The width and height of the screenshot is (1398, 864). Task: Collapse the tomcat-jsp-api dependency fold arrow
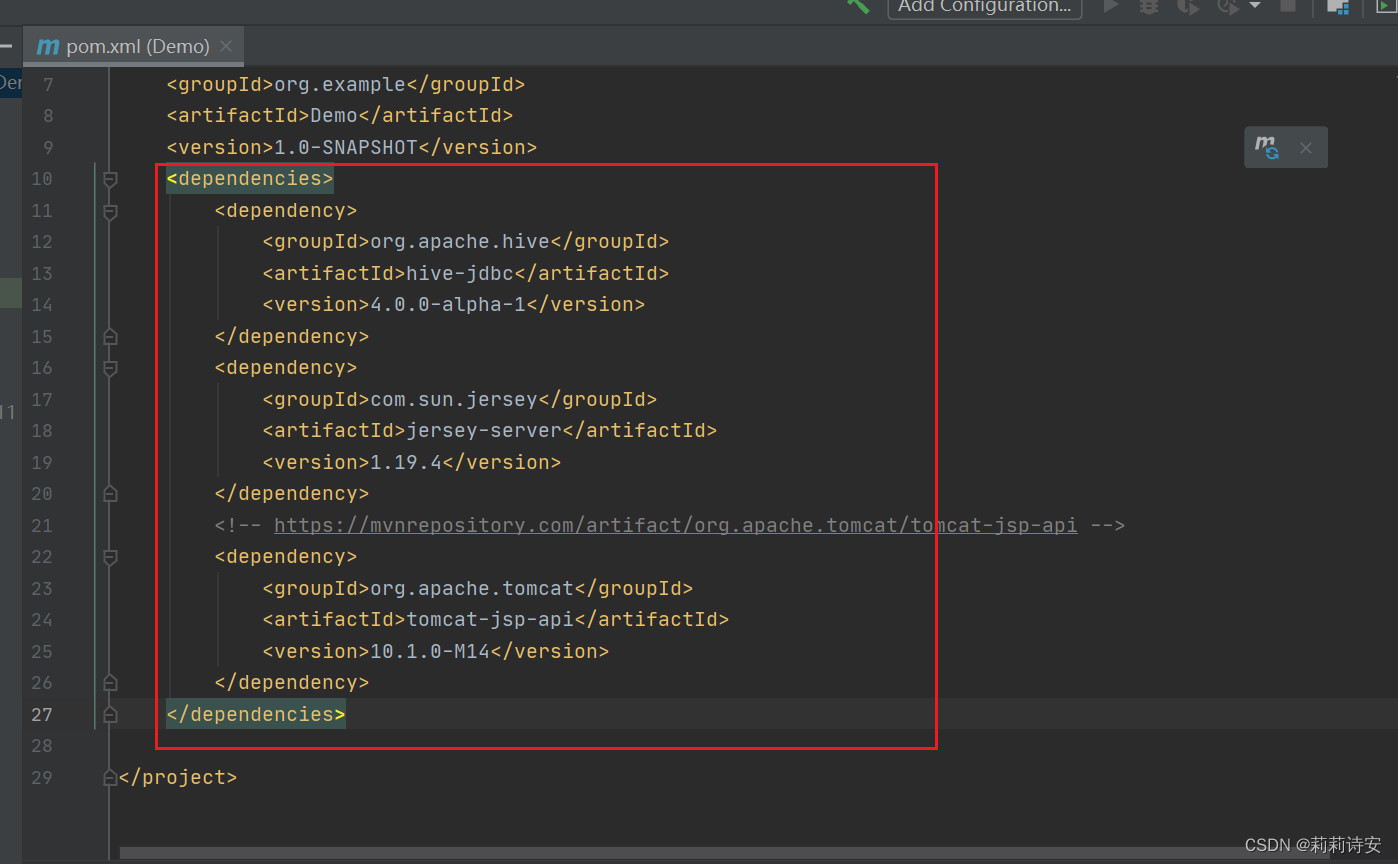(109, 556)
